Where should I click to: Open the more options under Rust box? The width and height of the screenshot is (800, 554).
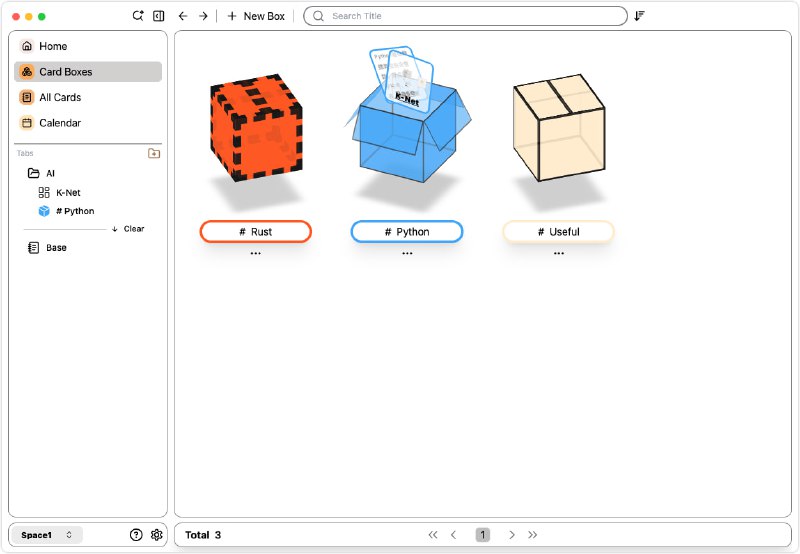(x=256, y=254)
